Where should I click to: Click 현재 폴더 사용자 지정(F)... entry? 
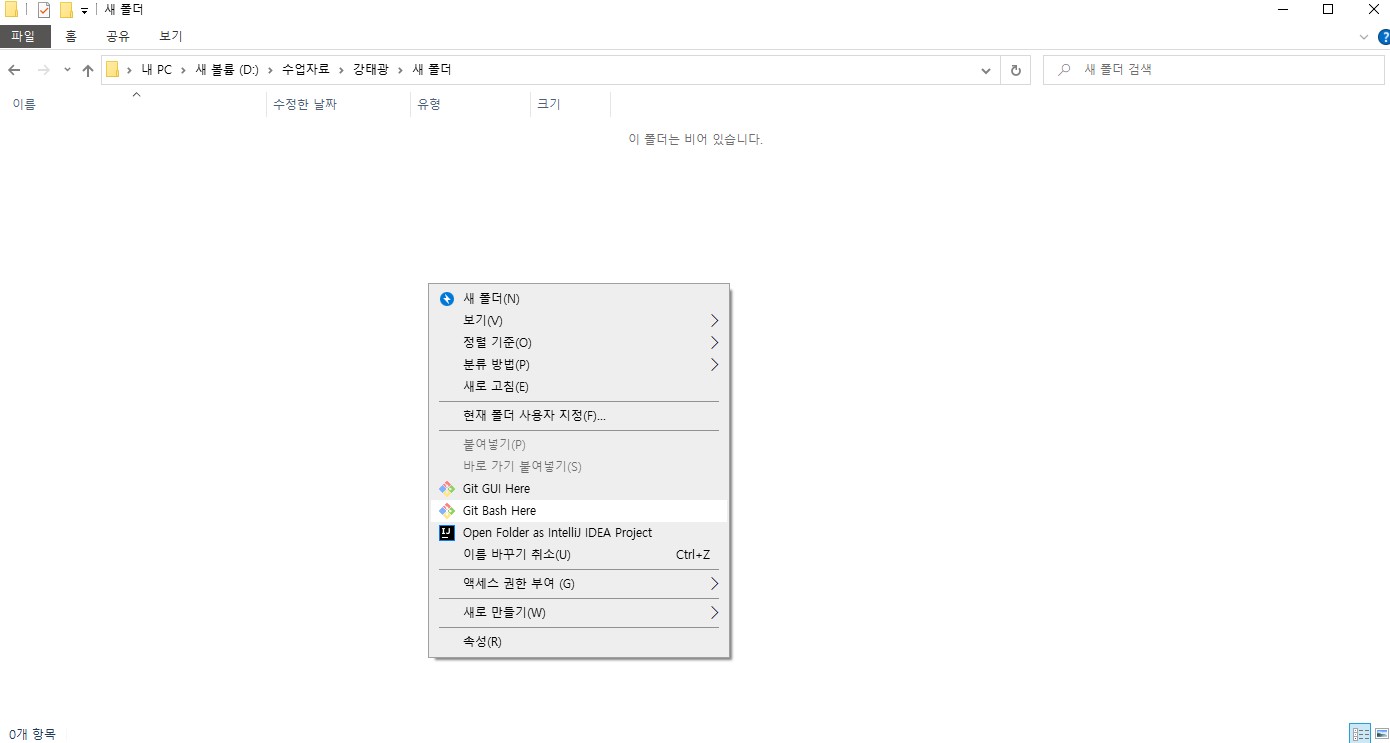click(579, 415)
